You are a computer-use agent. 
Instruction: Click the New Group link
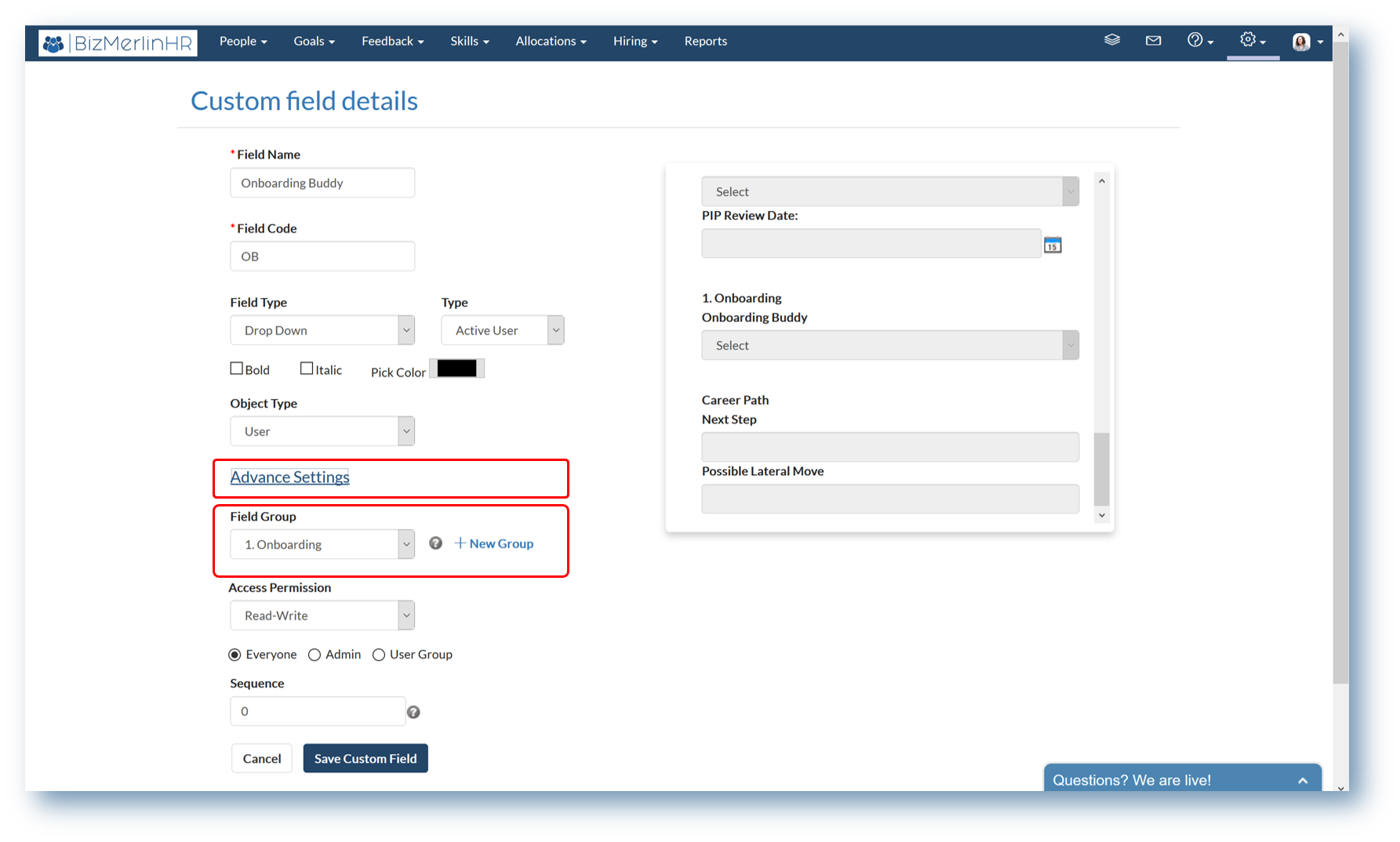click(493, 543)
